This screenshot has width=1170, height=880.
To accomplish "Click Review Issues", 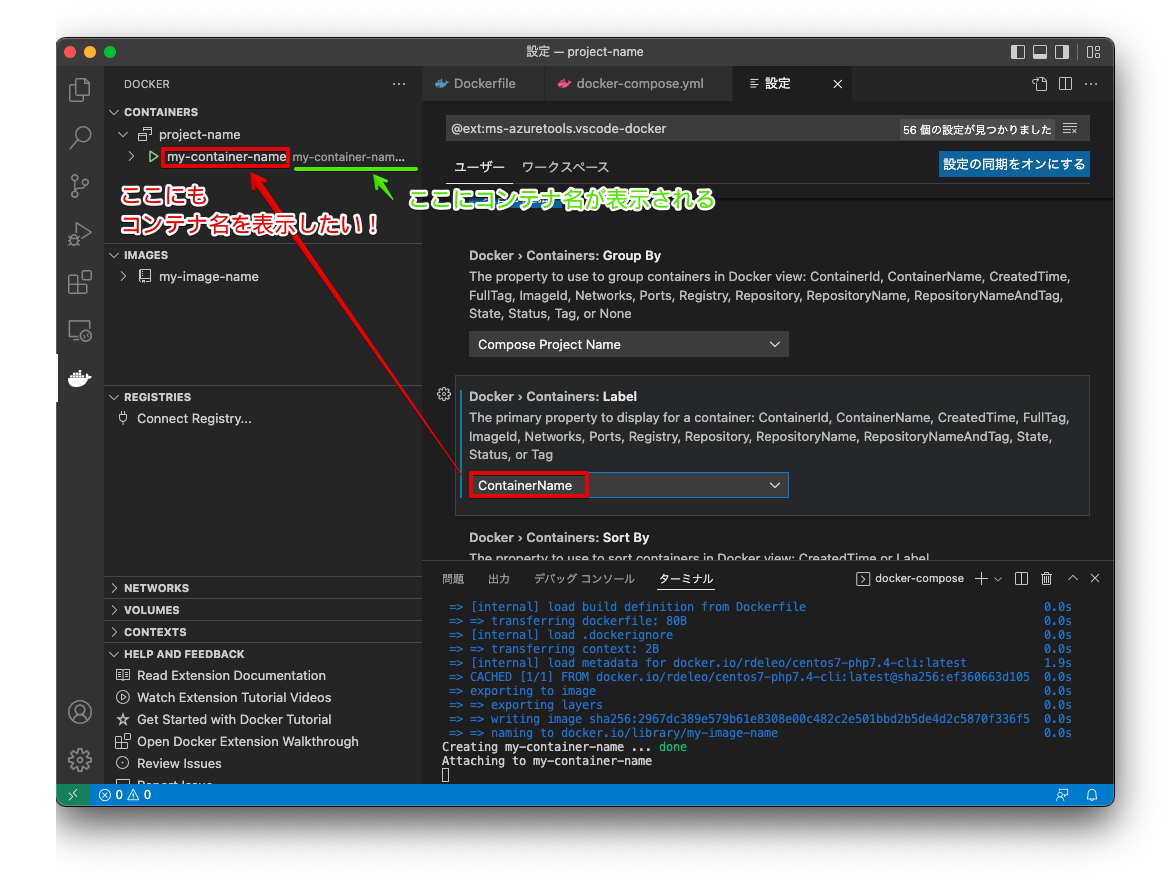I will (179, 764).
